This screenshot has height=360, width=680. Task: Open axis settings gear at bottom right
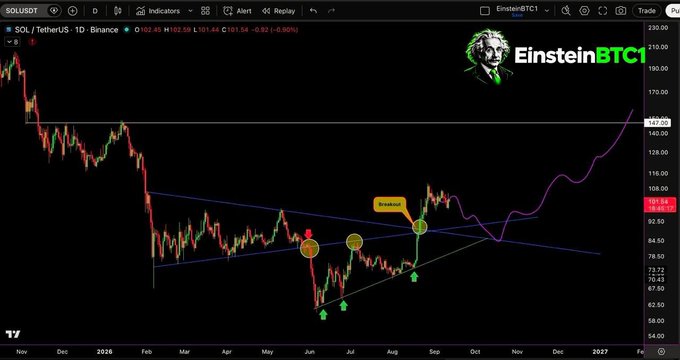(x=661, y=351)
